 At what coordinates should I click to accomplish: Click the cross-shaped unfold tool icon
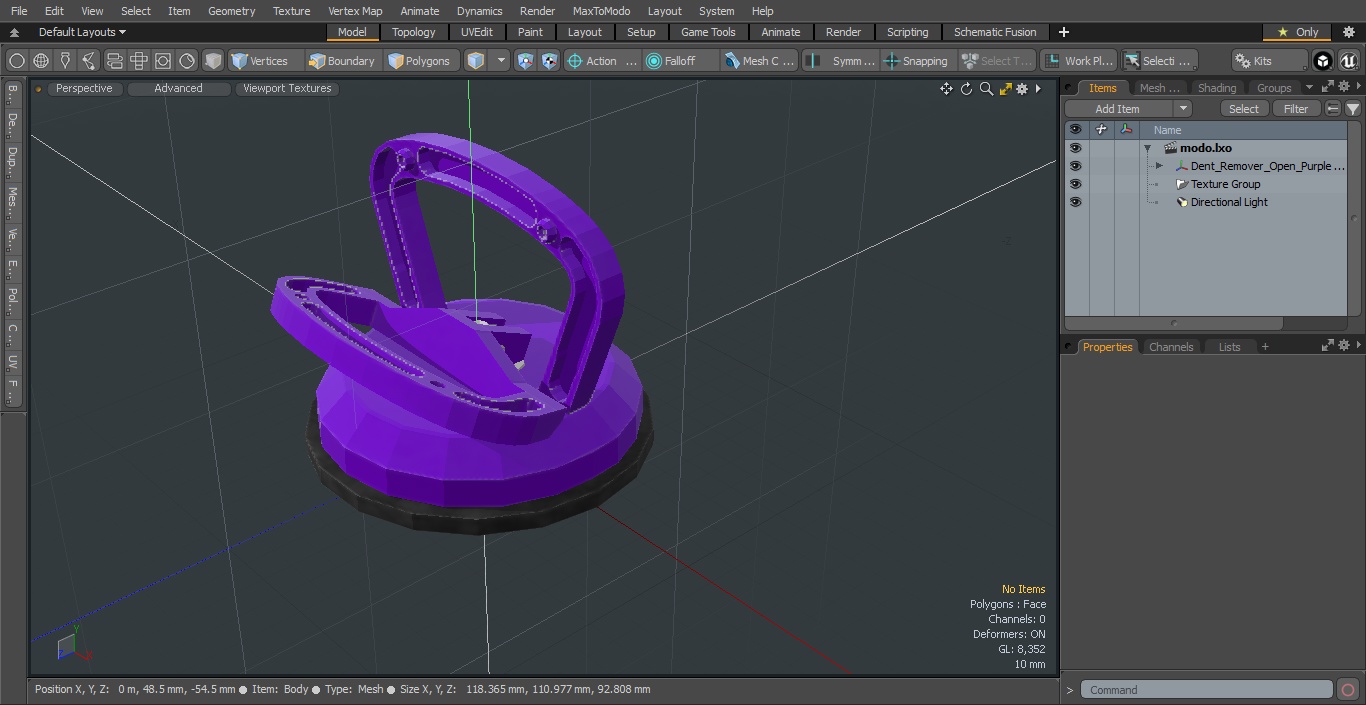pos(138,61)
